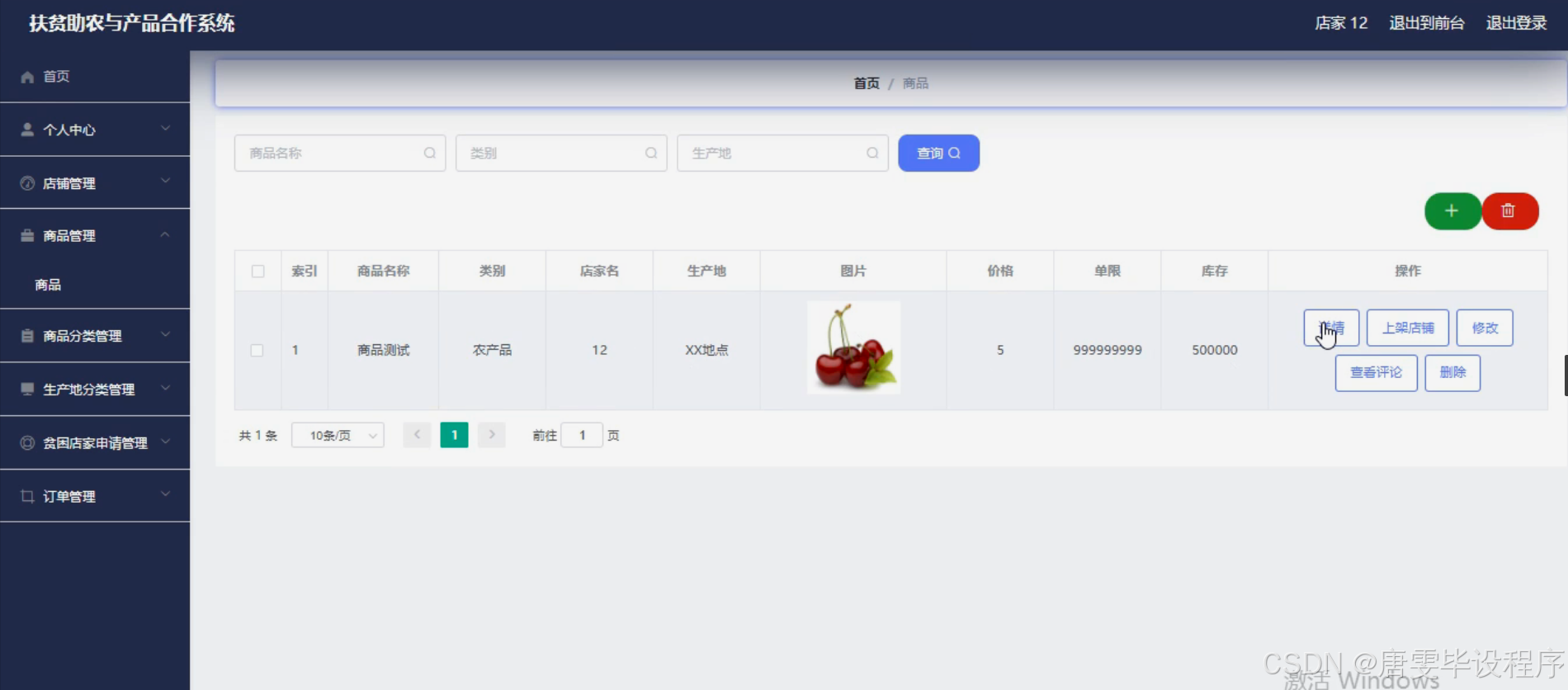Click the 查询 search button
The image size is (1568, 690).
[938, 153]
